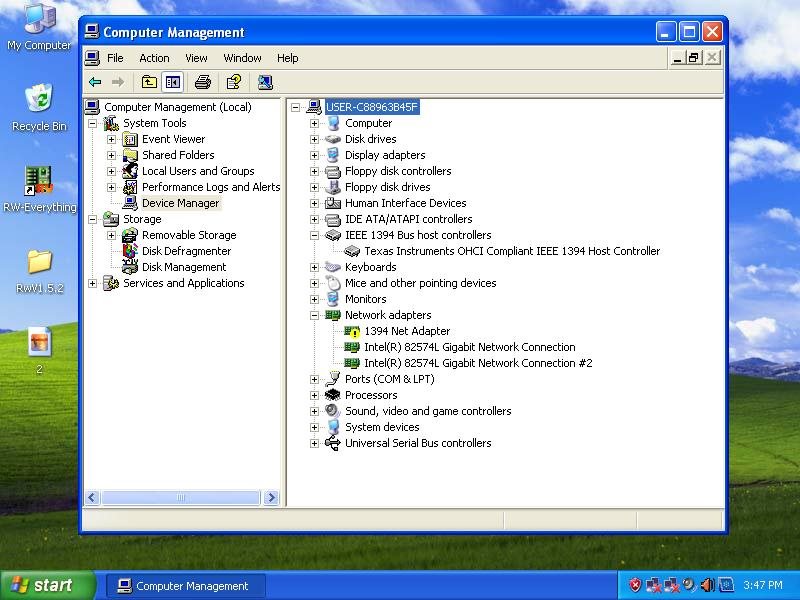Minimize the inner MMC console window
Viewport: 800px width, 600px height.
click(677, 58)
